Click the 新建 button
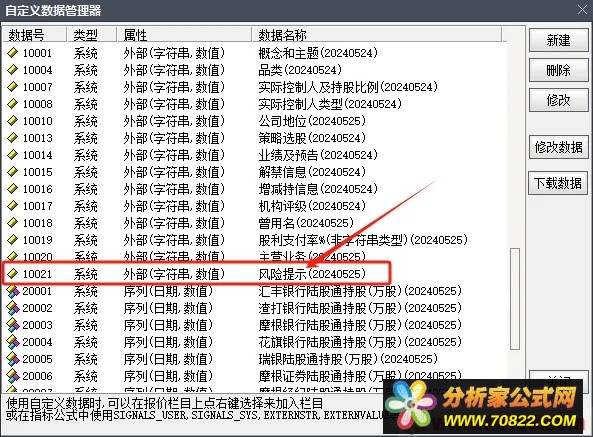The width and height of the screenshot is (593, 437). point(558,40)
